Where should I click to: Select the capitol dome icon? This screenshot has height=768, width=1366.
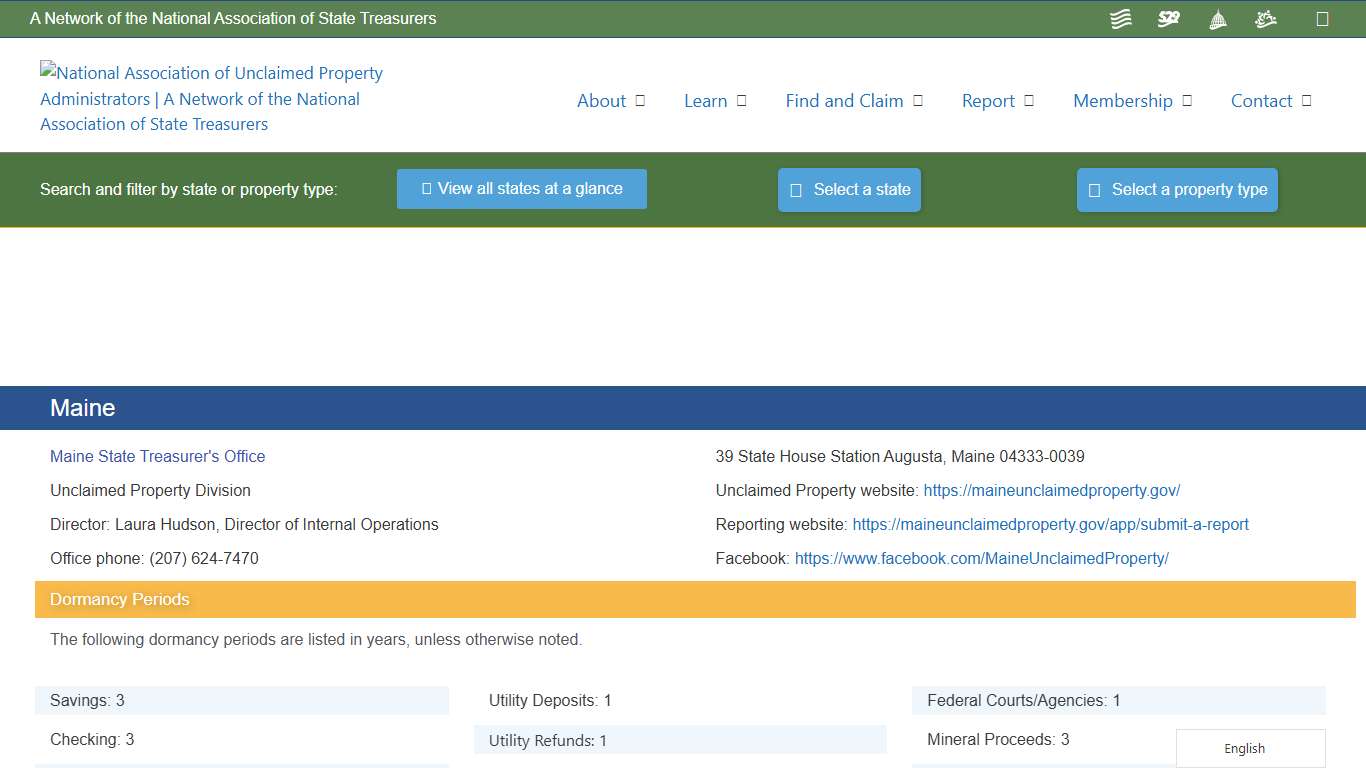click(x=1217, y=18)
